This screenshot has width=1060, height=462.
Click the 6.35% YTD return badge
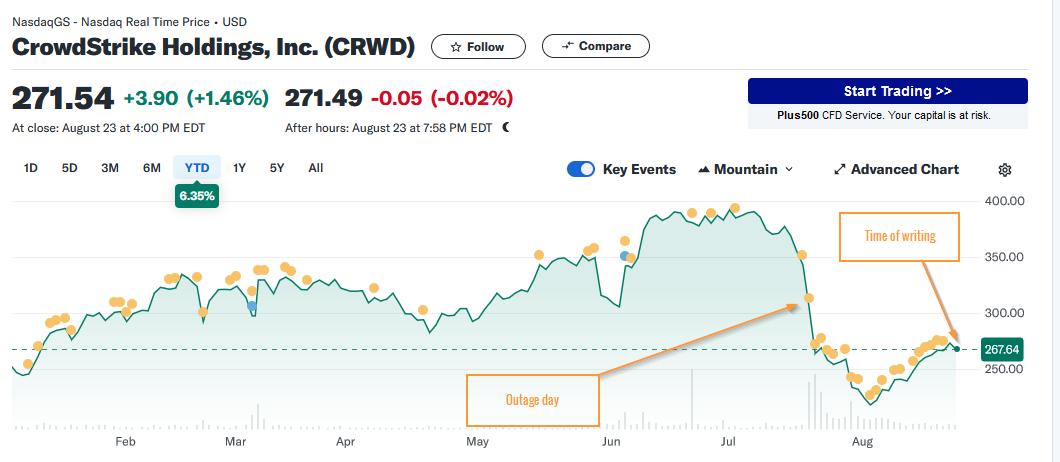197,197
